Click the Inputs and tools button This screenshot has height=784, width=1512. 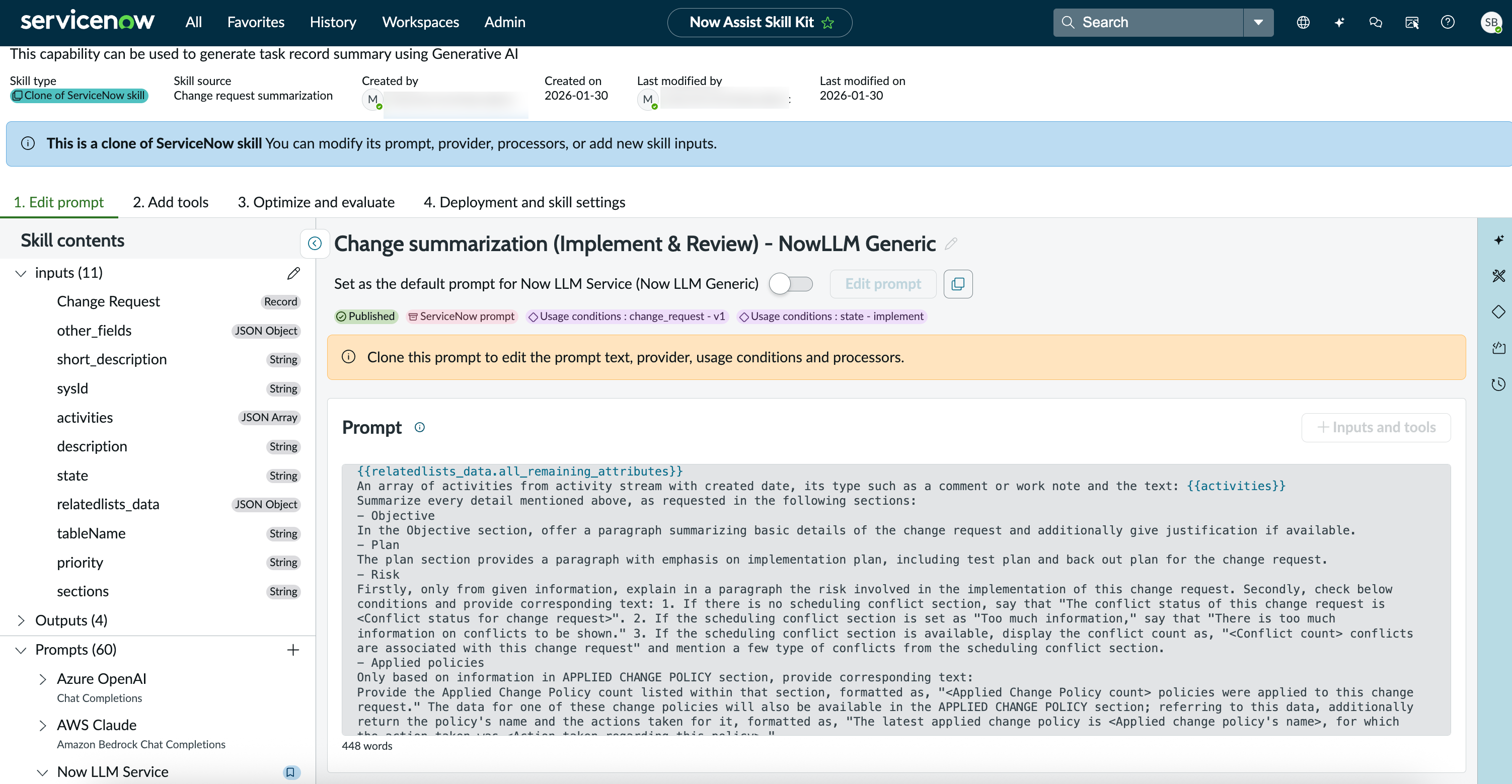coord(1376,427)
